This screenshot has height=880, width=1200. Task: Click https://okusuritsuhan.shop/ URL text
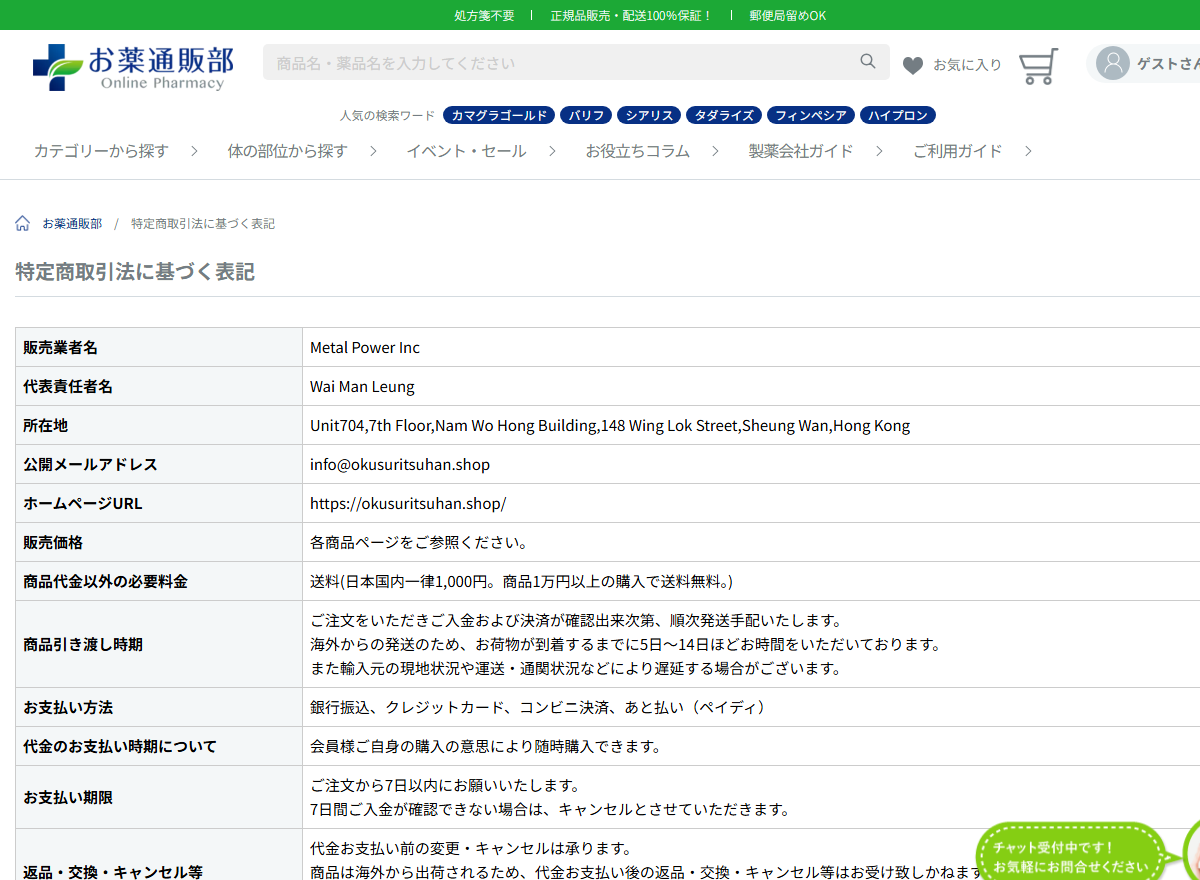[x=408, y=504]
